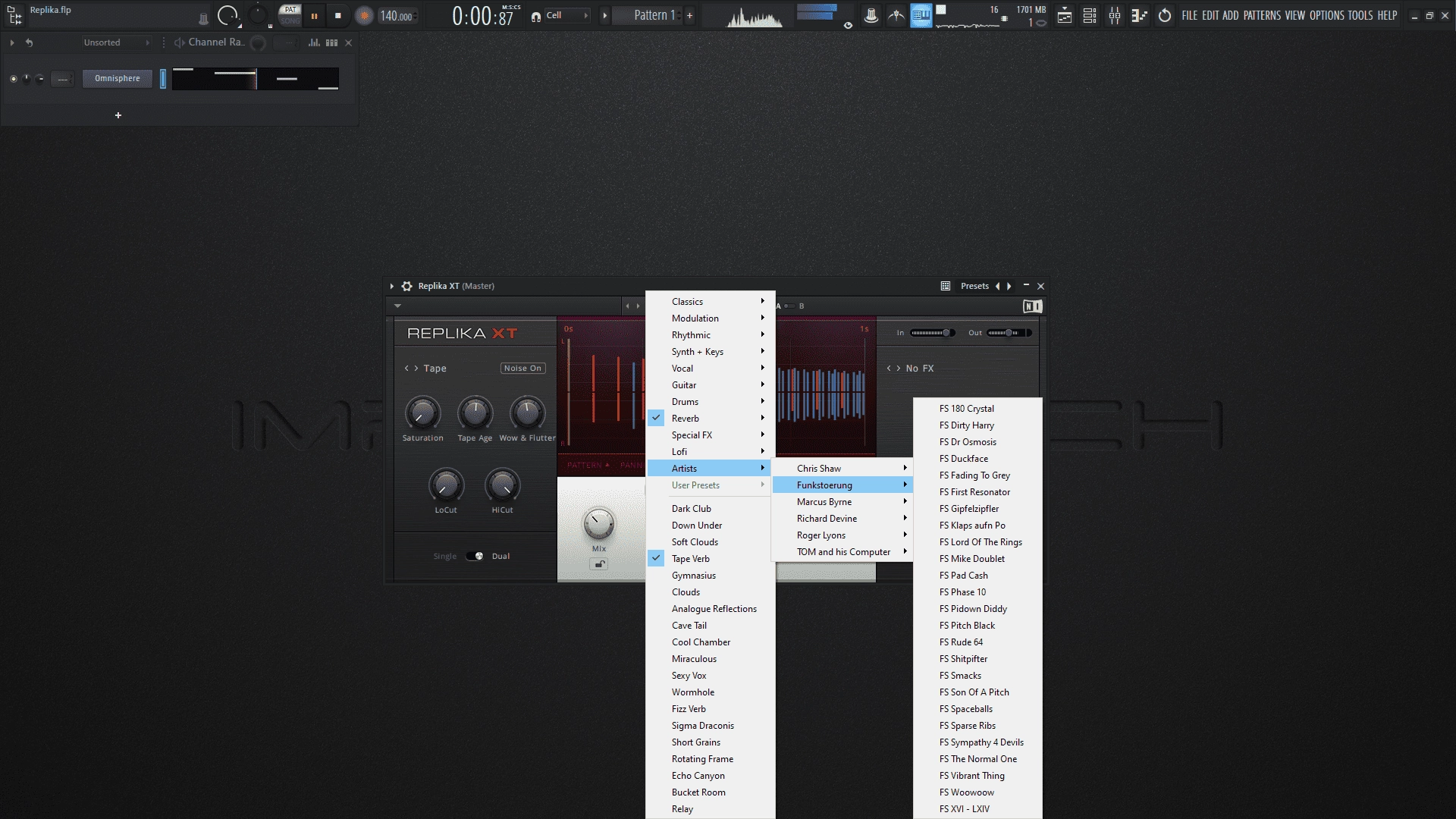Select Roger Lyons artist entry
Viewport: 1456px width, 819px height.
842,535
